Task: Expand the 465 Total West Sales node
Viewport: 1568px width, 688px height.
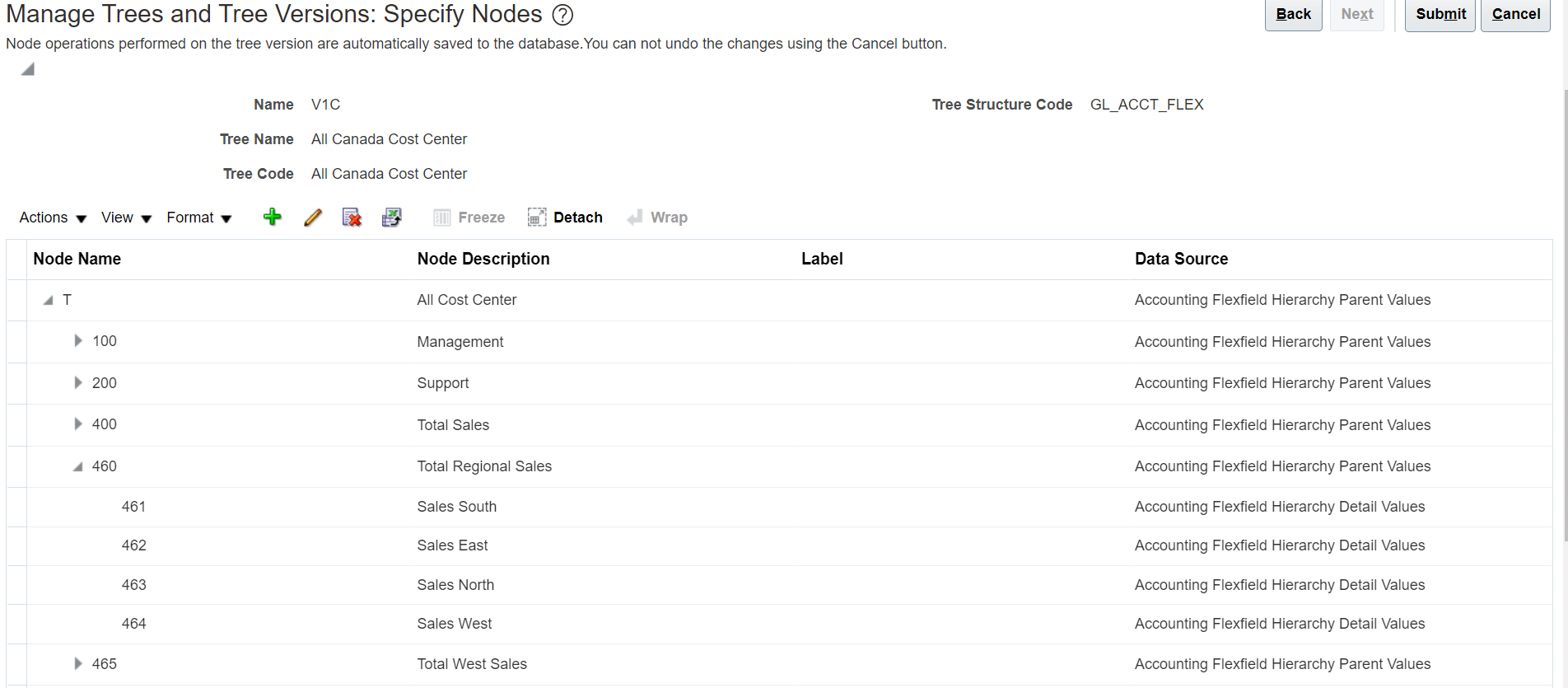Action: [77, 662]
